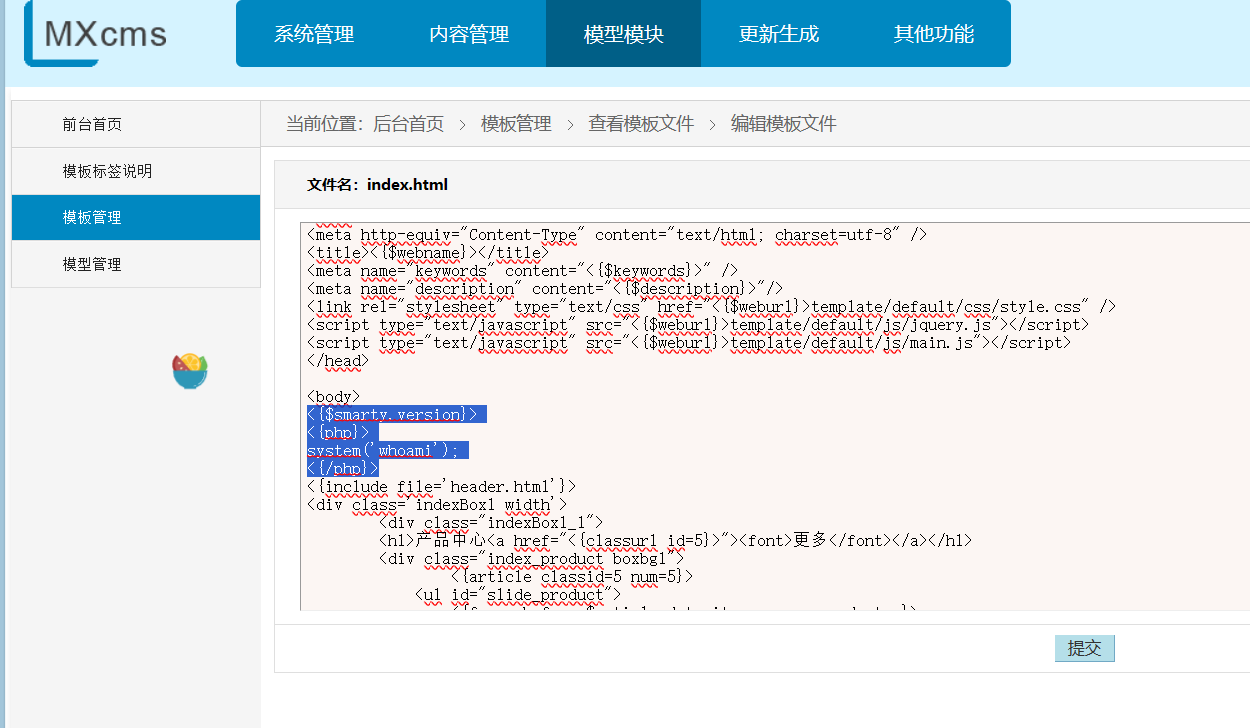Open 模板标签说明 in sidebar

136,171
